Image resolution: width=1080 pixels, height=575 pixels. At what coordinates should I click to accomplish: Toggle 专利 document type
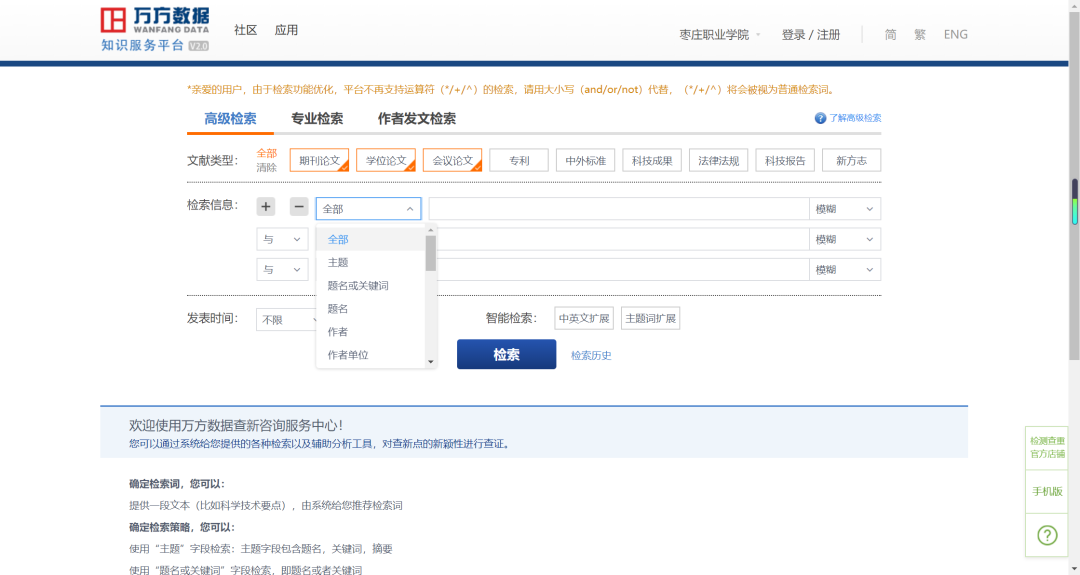519,160
